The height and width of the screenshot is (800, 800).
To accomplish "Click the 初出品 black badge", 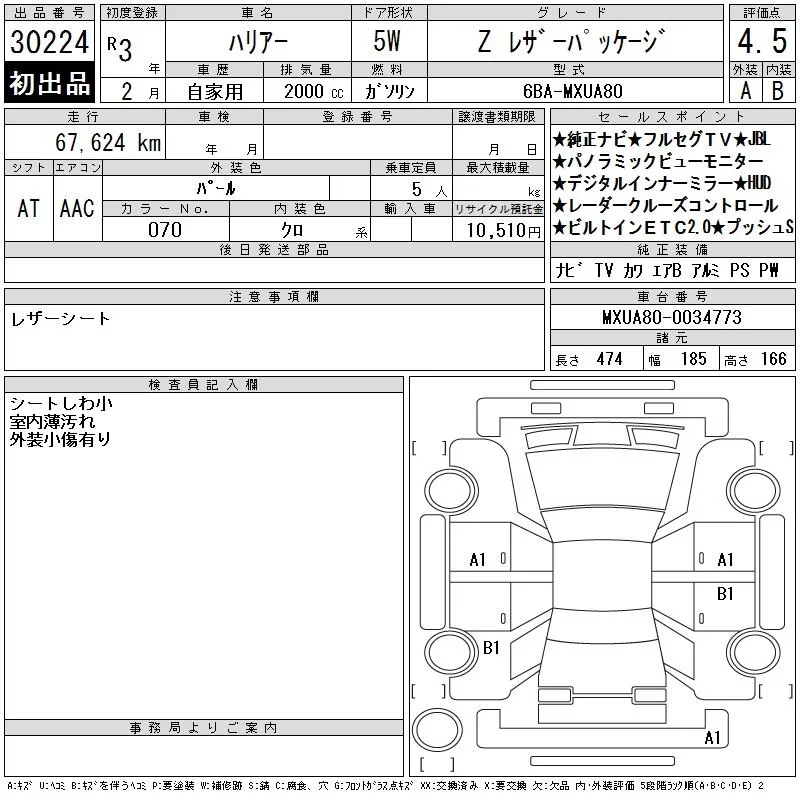I will pos(49,83).
